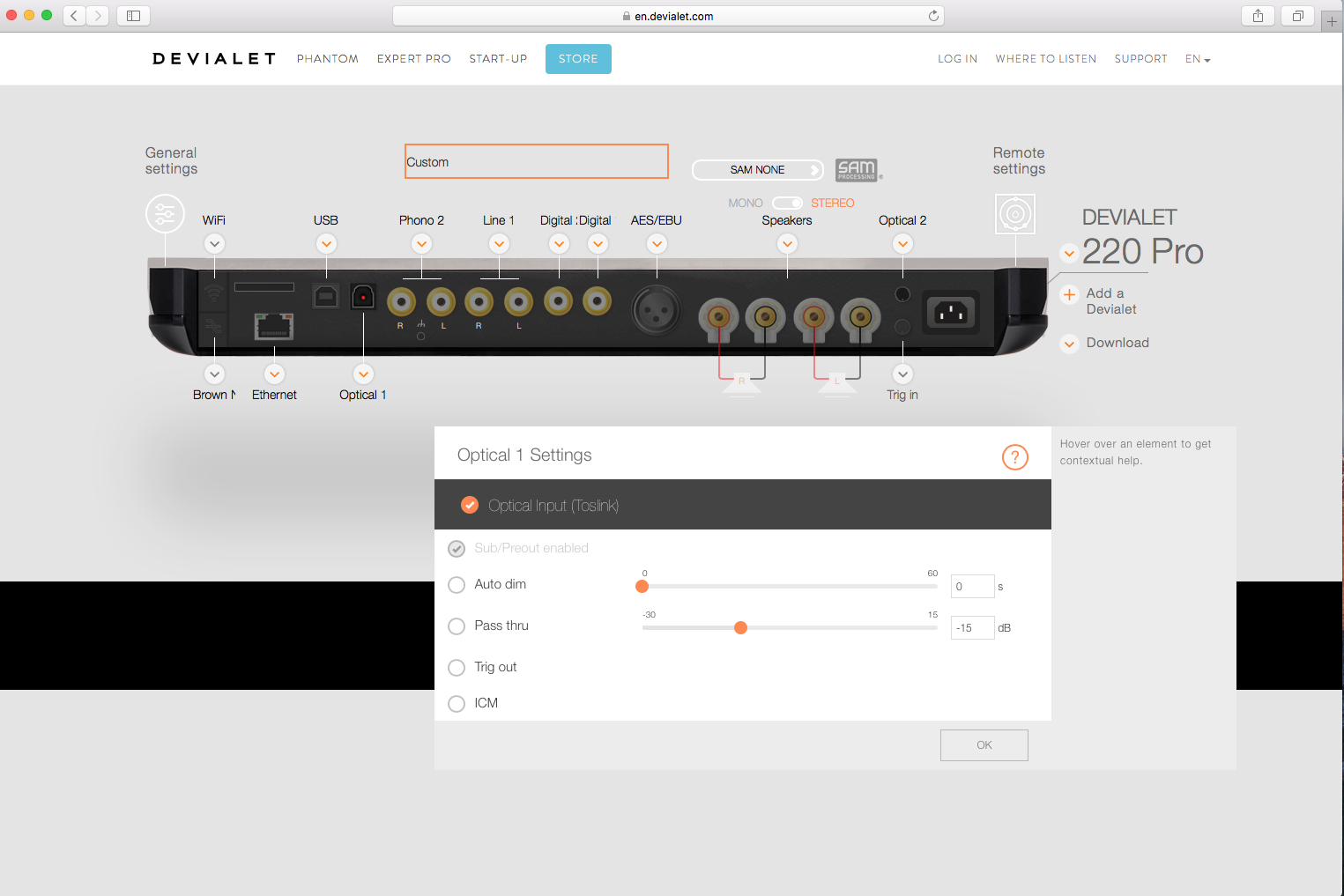Show all tabs in Safari
1344x896 pixels.
coord(1298,16)
